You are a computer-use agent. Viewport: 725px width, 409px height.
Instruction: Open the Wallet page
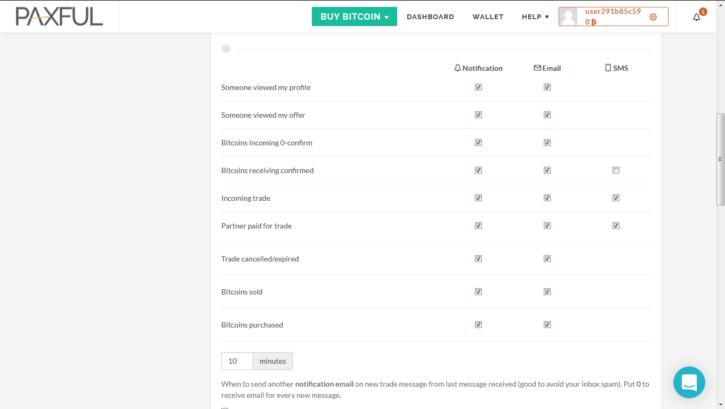coord(487,17)
